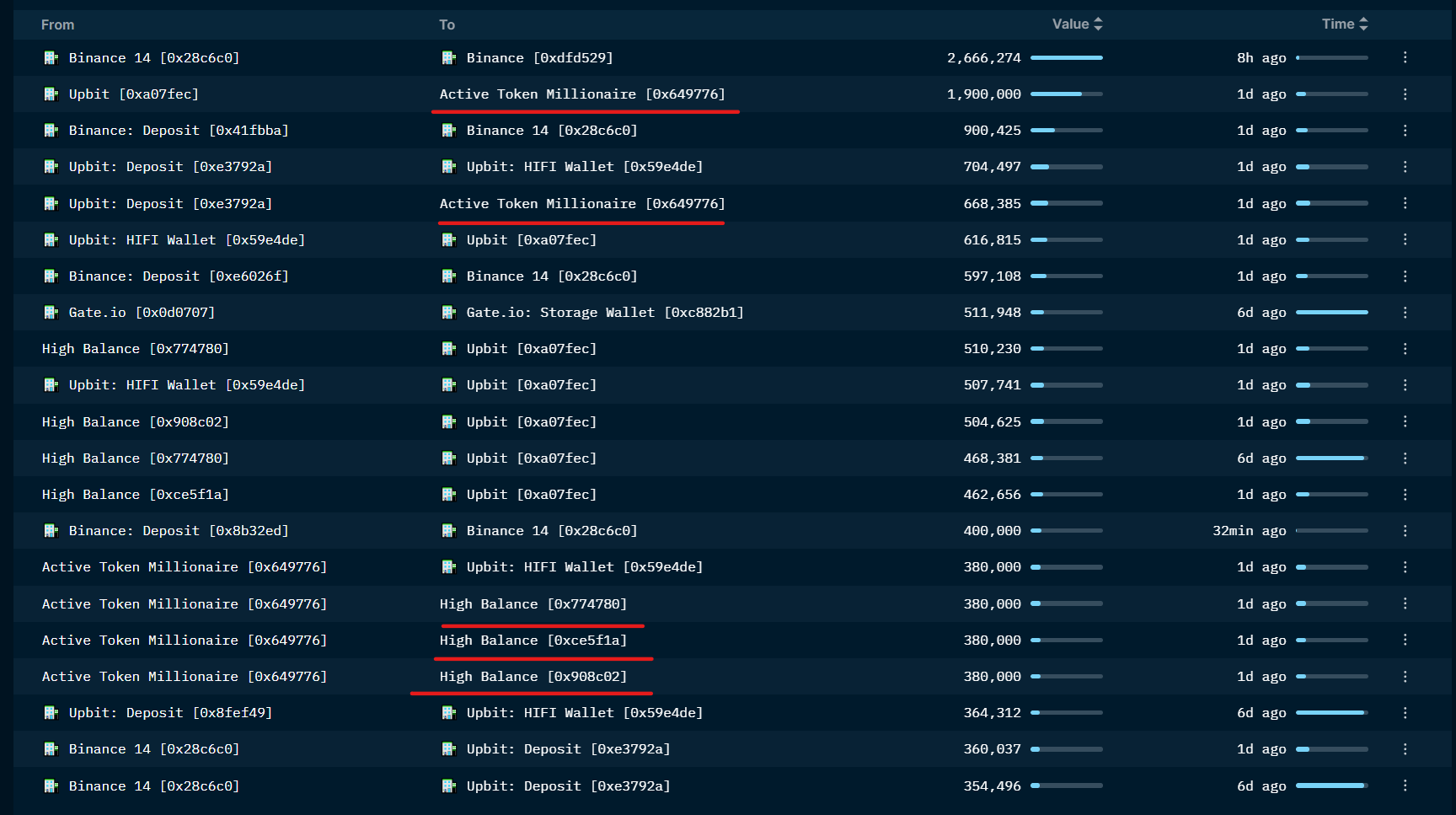
Task: Sort table by Time column arrows
Action: click(1363, 24)
